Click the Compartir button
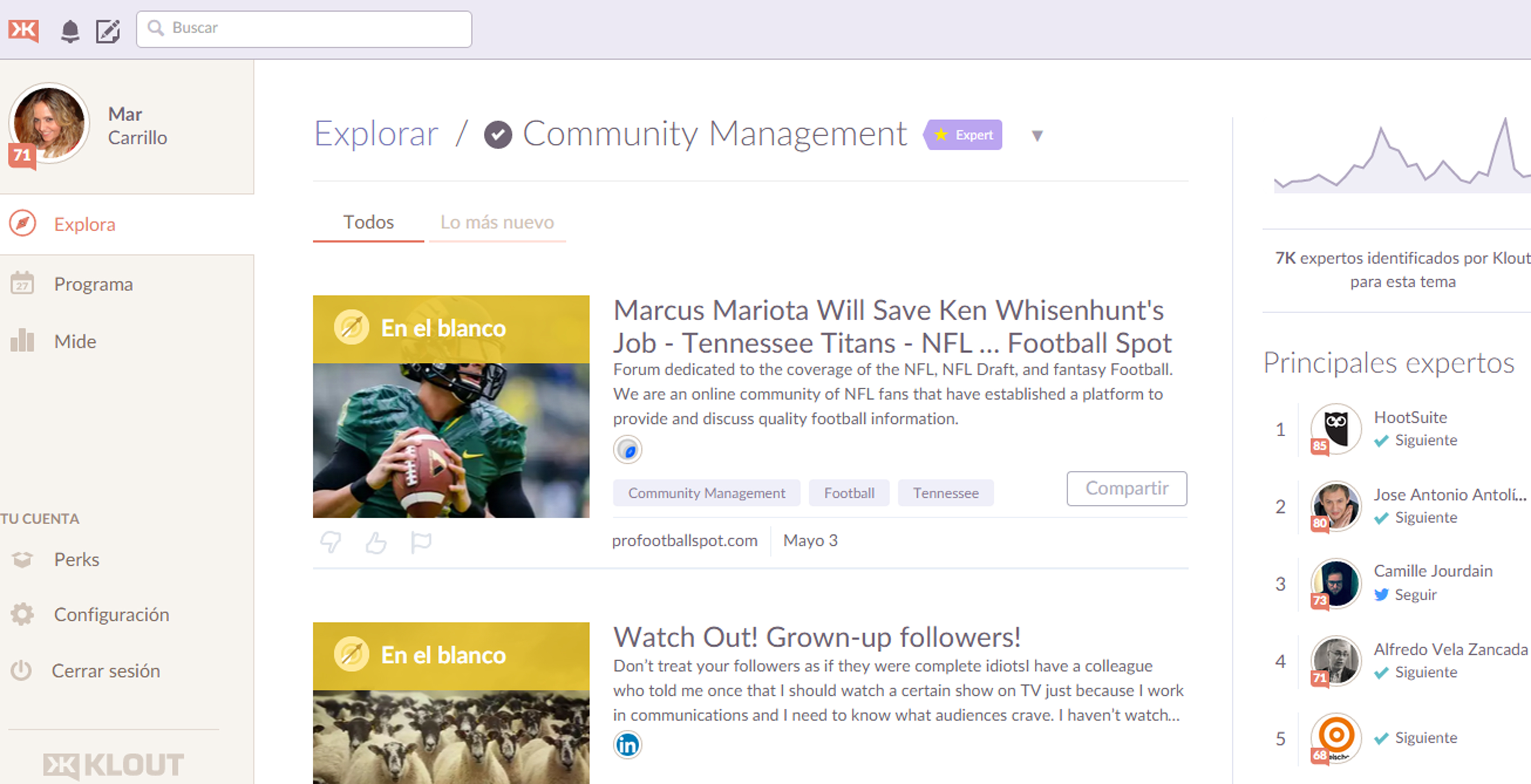The width and height of the screenshot is (1531, 784). click(x=1126, y=488)
